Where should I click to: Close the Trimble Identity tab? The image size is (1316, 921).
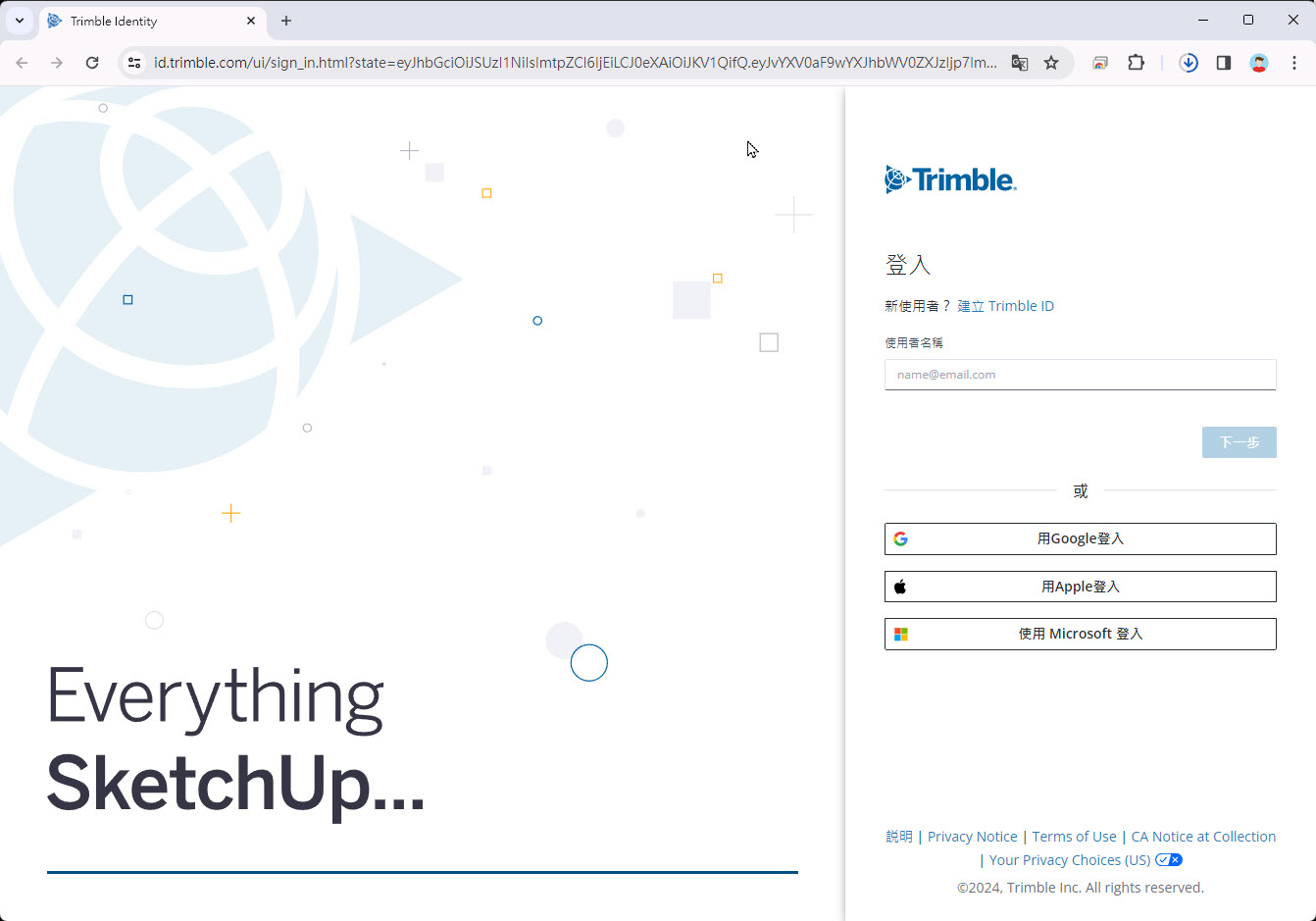click(x=251, y=21)
